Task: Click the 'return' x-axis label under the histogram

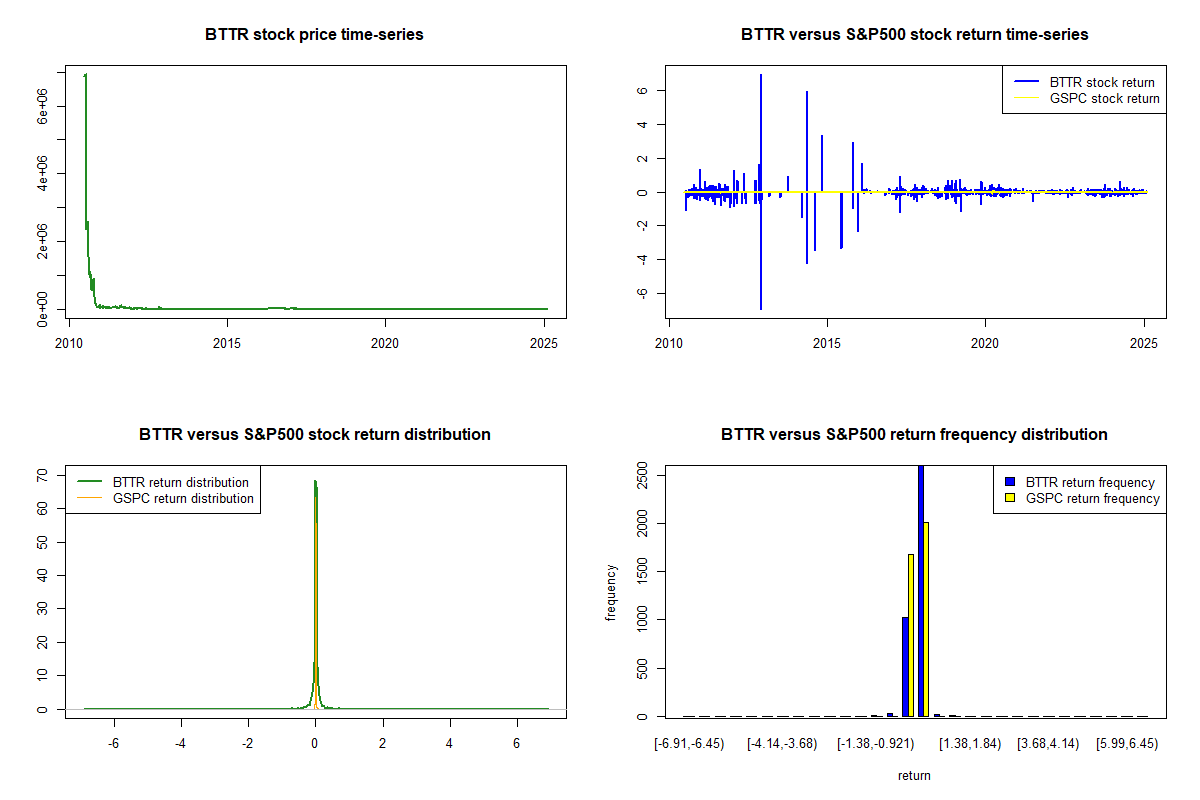Action: (914, 775)
